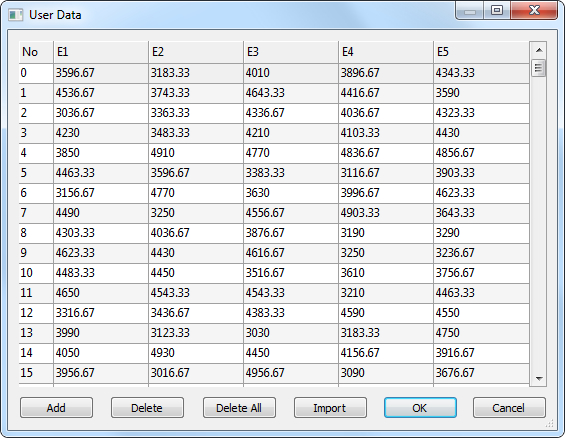Screen dimensions: 565x438
Task: Maximize the User Data window
Action: tap(497, 10)
